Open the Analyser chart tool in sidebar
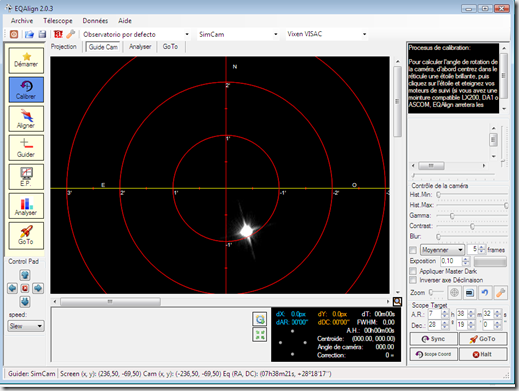519x391 pixels. pos(26,206)
